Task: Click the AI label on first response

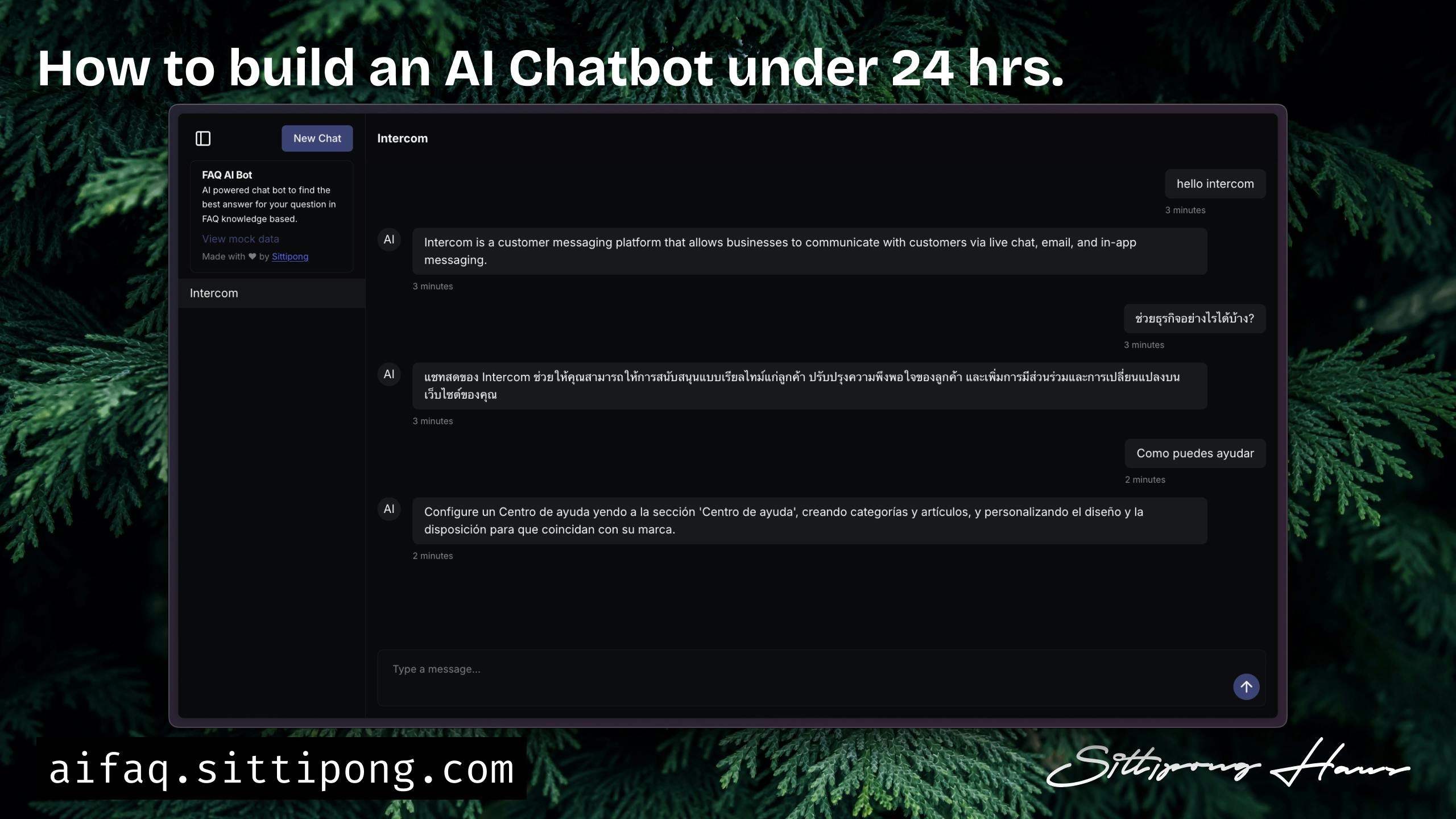Action: coord(390,239)
